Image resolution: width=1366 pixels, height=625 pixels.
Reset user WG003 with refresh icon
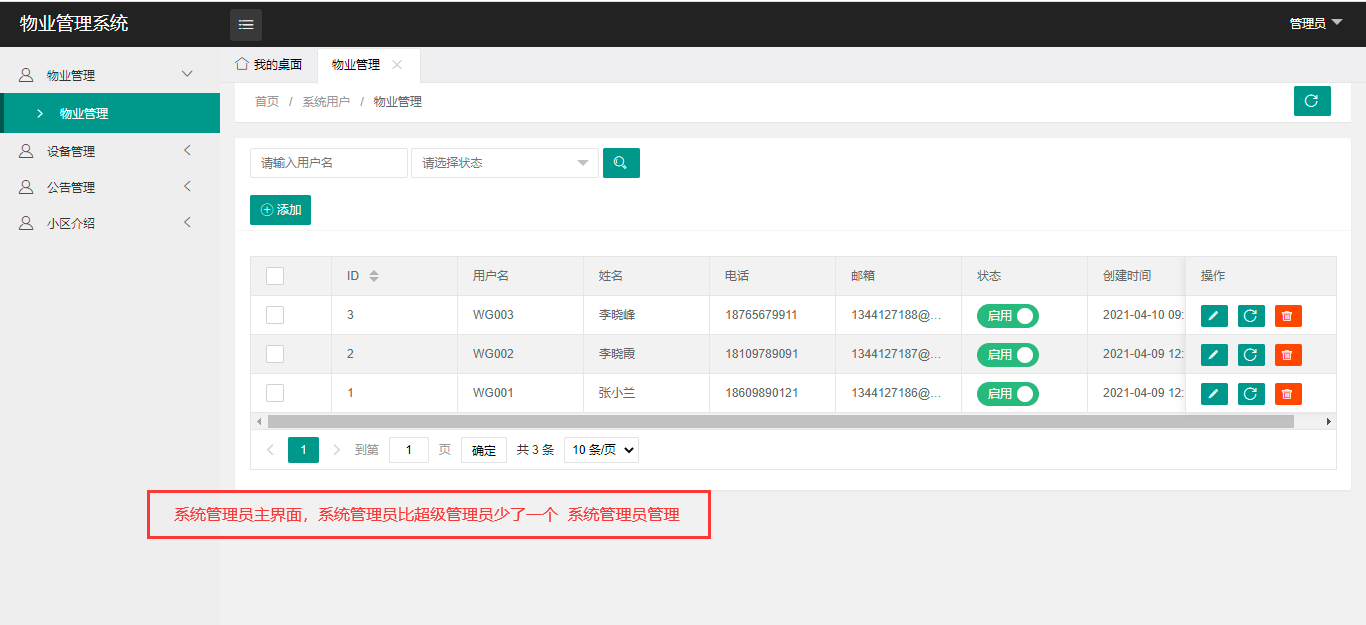click(1251, 316)
